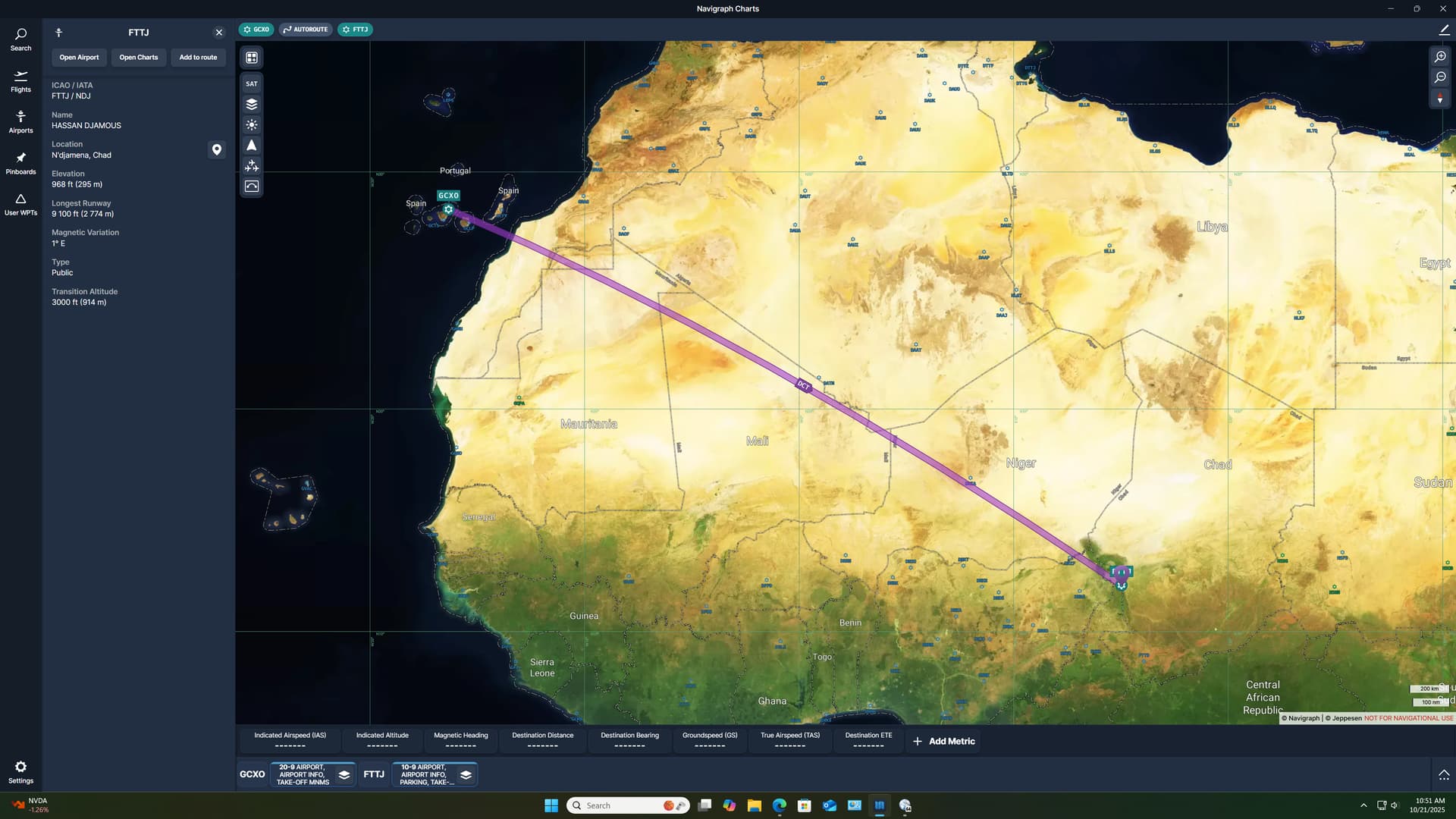Open the map widgets grid icon
This screenshot has height=819, width=1456.
click(x=252, y=58)
